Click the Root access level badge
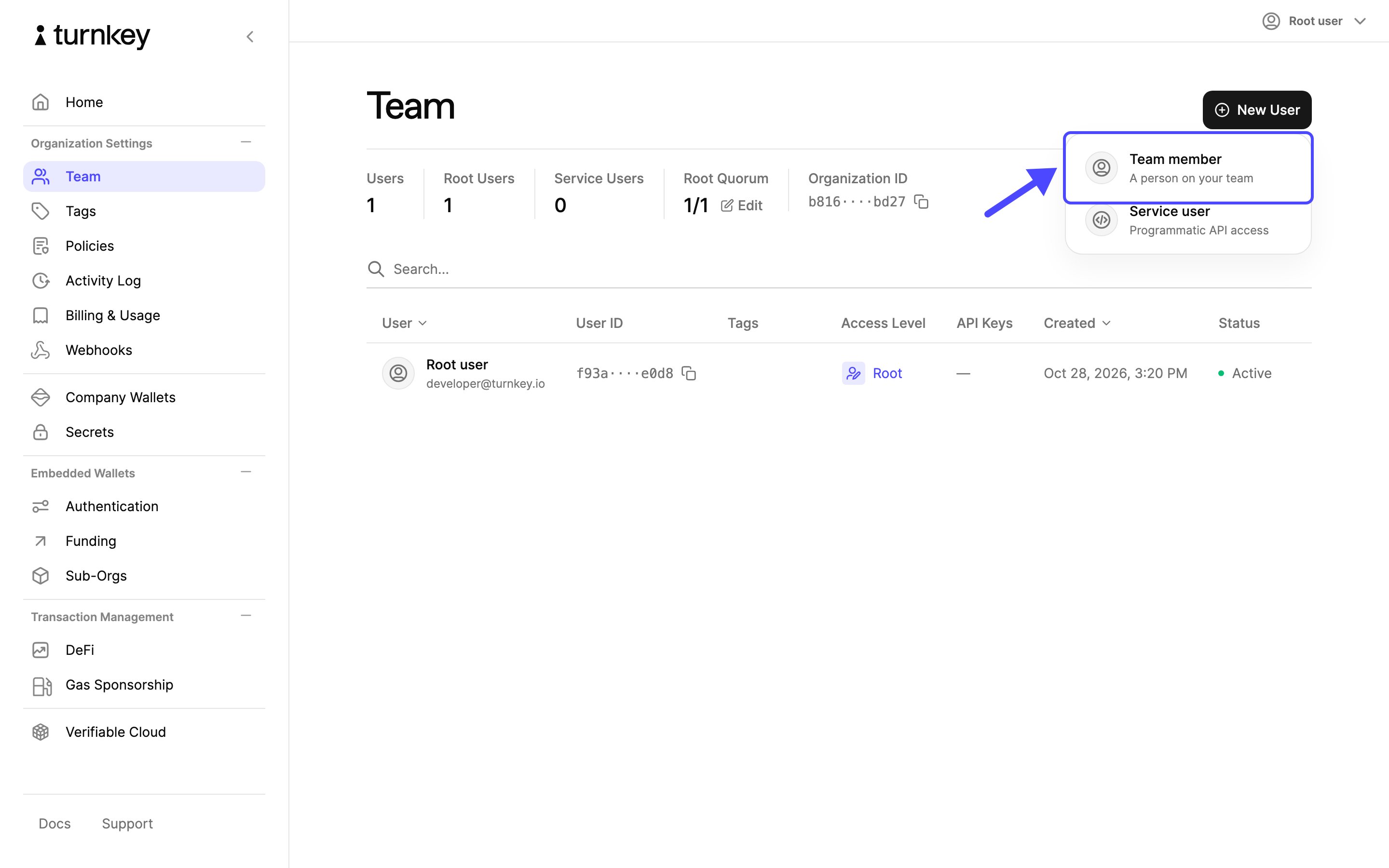Screen dimensions: 1389x868 point(872,373)
